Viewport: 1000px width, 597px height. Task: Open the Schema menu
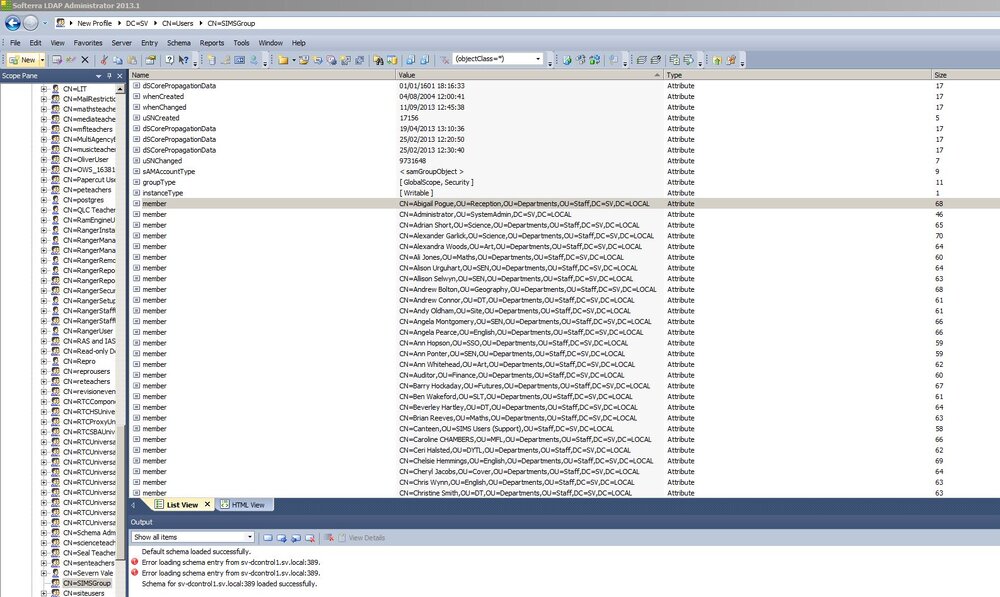[x=179, y=43]
